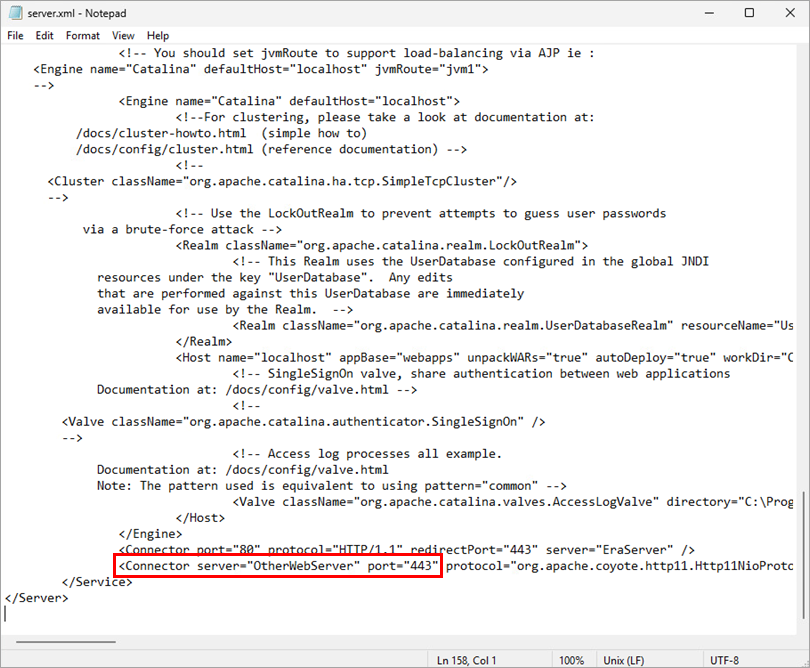The width and height of the screenshot is (810, 668).
Task: Place cursor in the highlighted OtherWebServer Connector line
Action: [x=280, y=567]
